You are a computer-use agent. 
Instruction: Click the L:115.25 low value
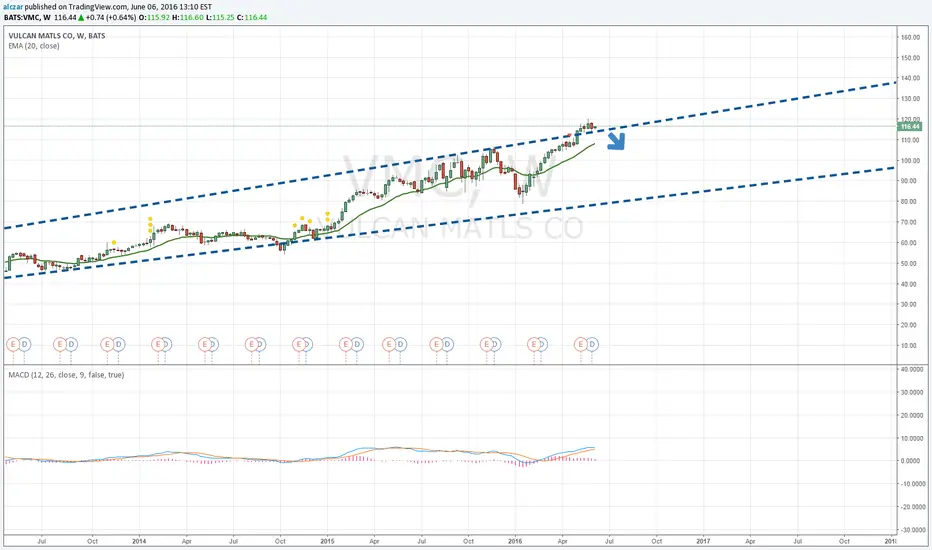[220, 17]
